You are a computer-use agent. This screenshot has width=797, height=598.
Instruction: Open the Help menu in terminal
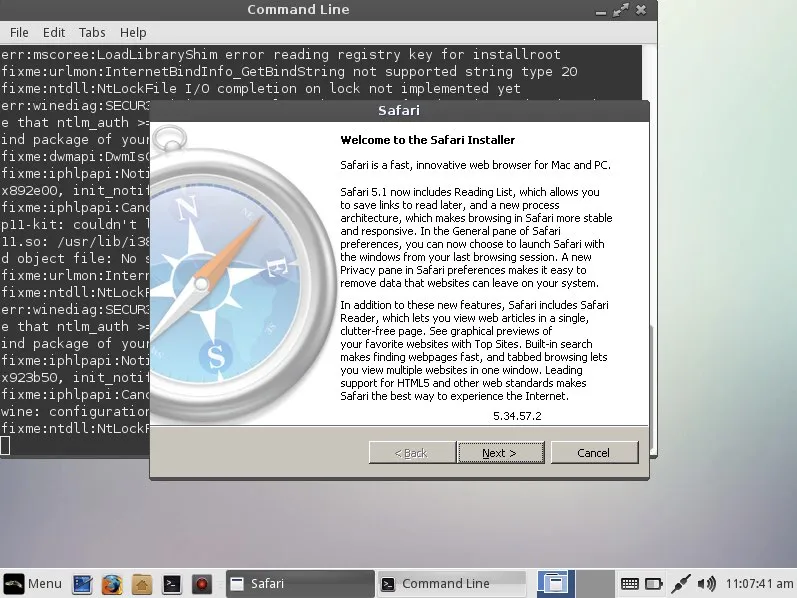click(x=133, y=32)
